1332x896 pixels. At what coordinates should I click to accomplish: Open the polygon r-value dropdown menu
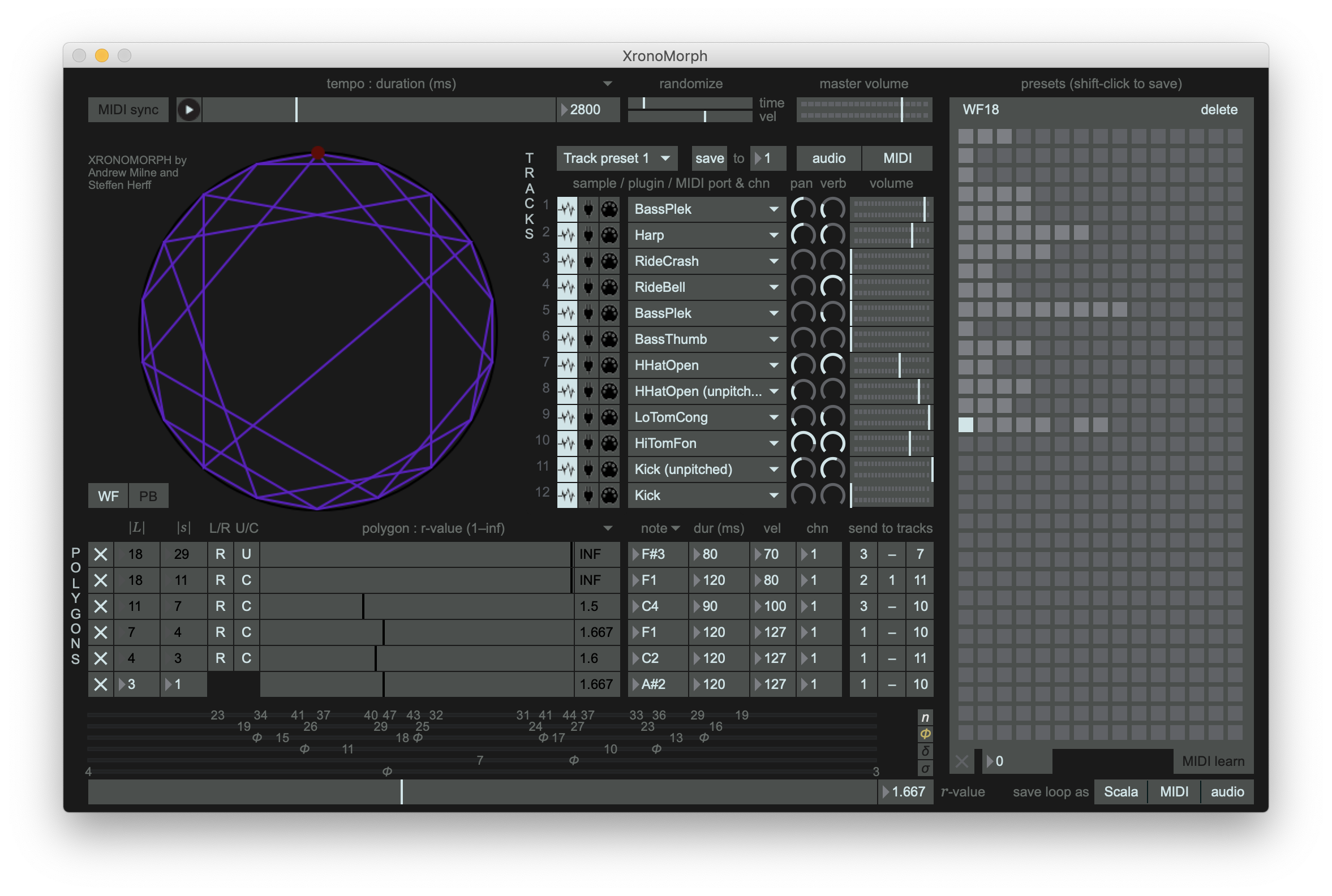point(608,528)
